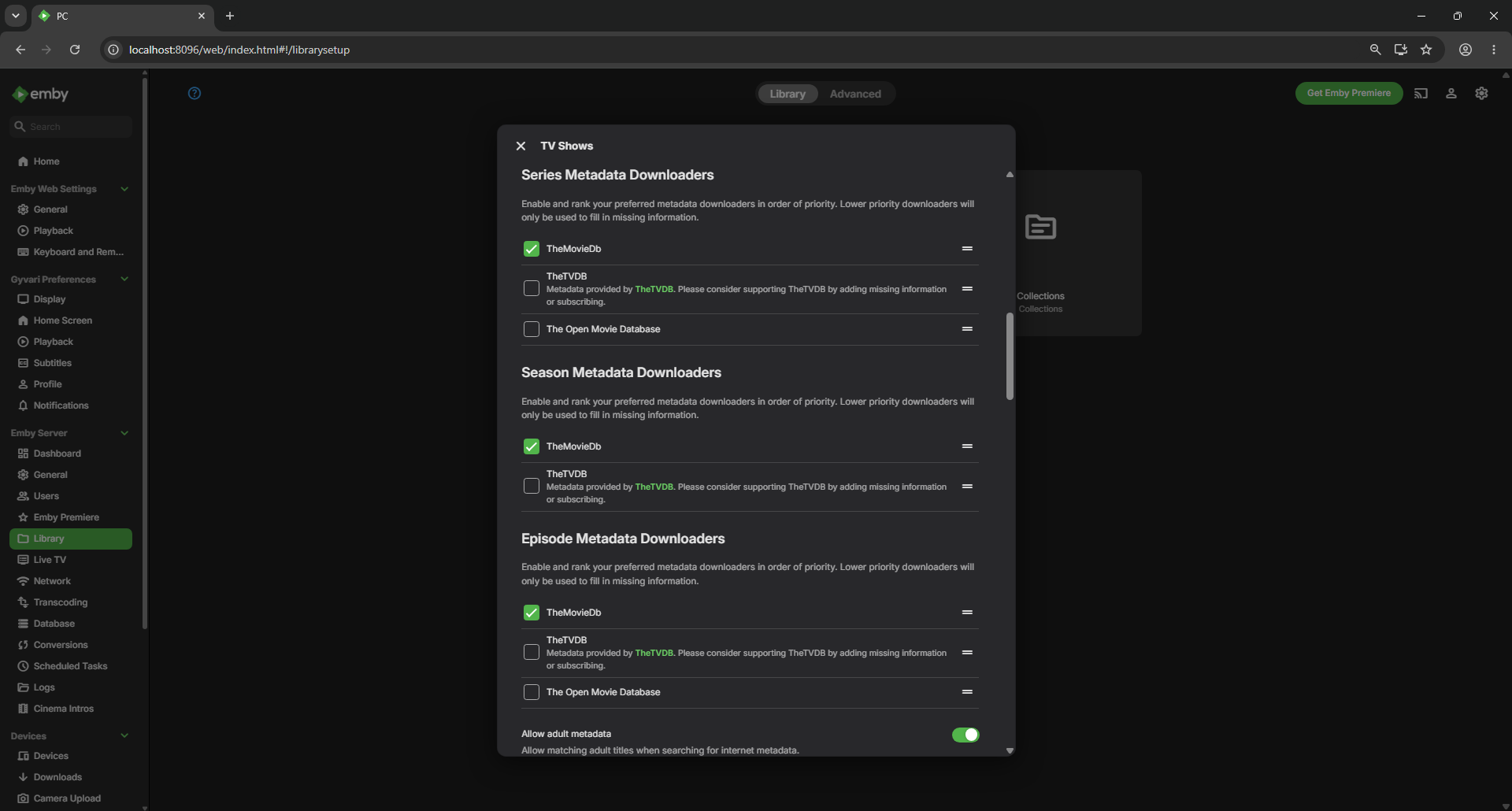Open Cinema Intros in sidebar
The image size is (1512, 811).
(x=71, y=709)
